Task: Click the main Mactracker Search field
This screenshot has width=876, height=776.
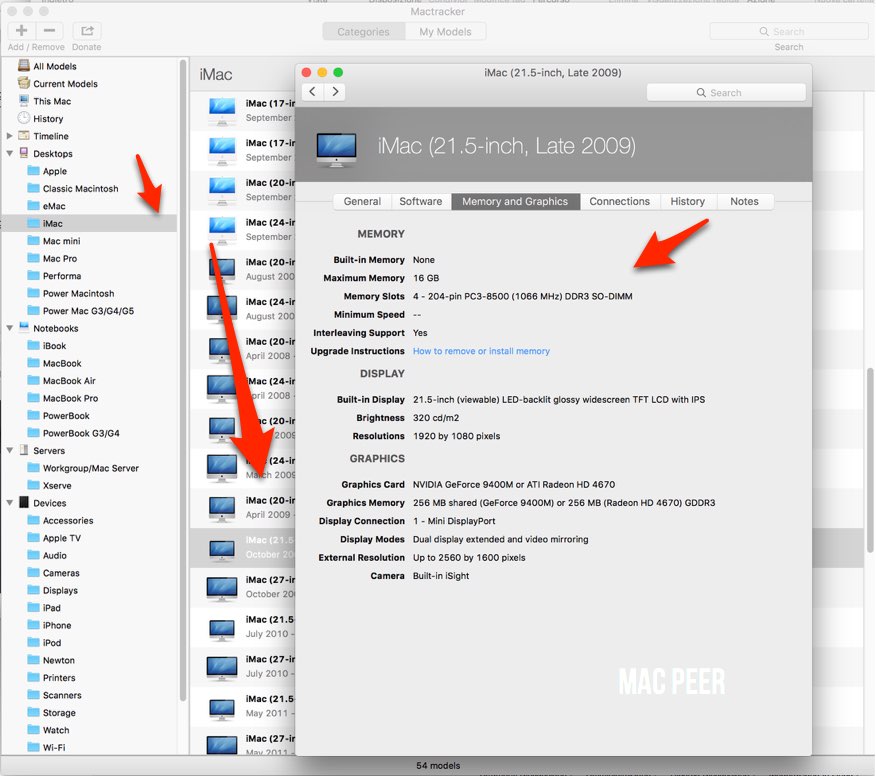Action: (x=788, y=31)
